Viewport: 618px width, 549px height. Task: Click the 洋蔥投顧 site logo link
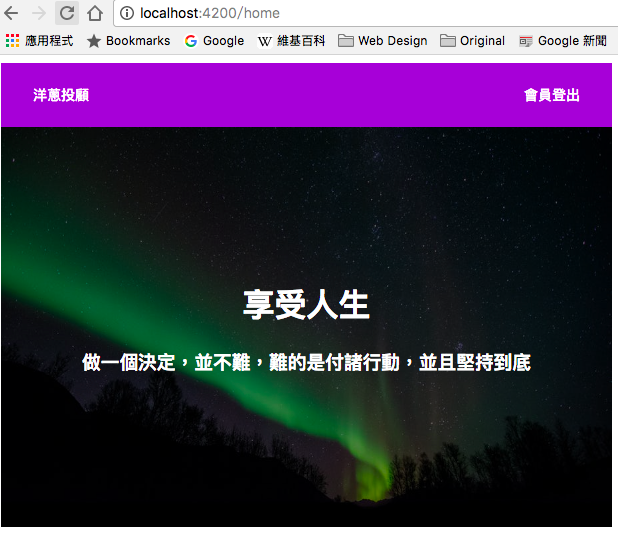click(61, 95)
